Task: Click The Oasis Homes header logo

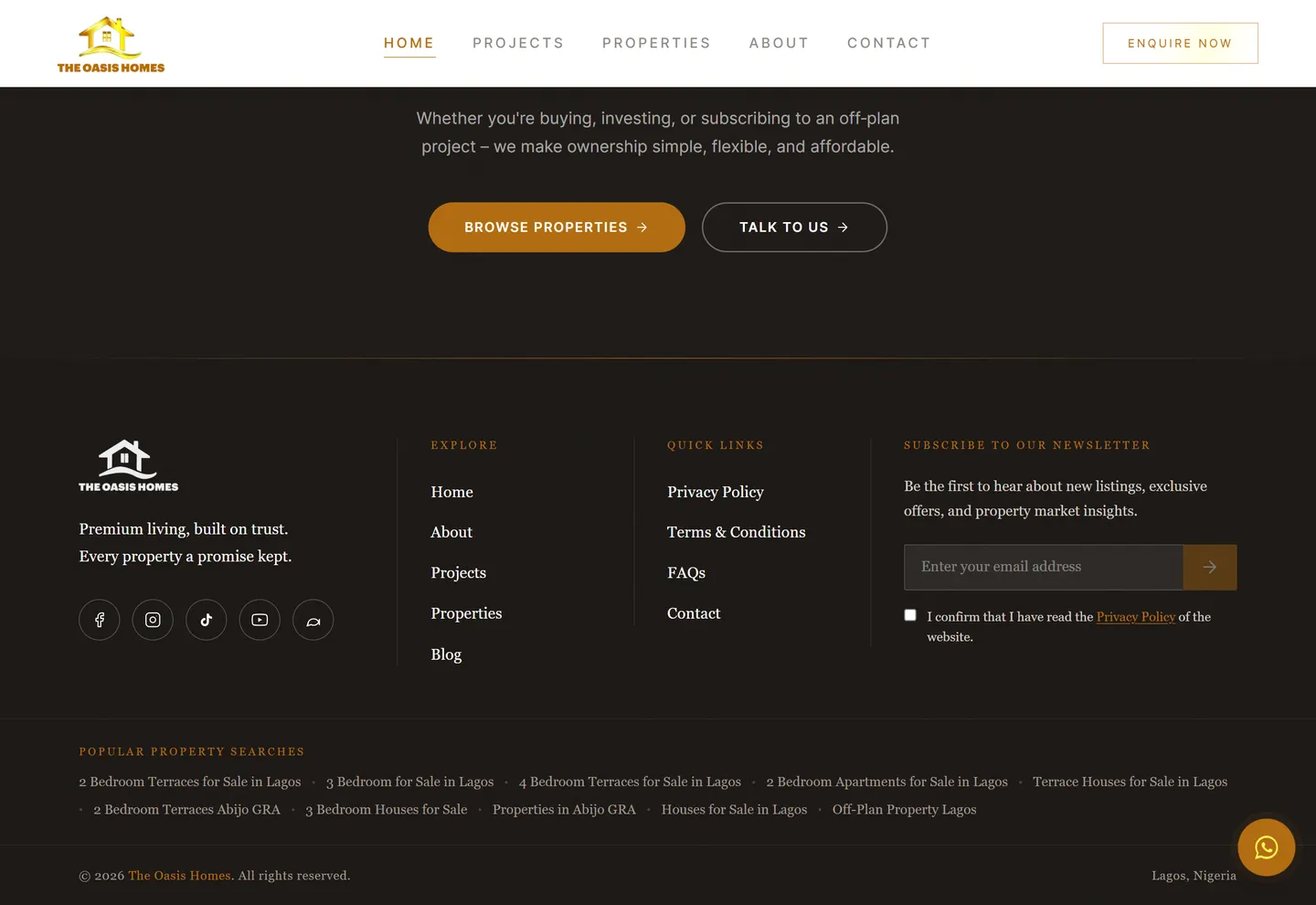Action: pos(111,44)
